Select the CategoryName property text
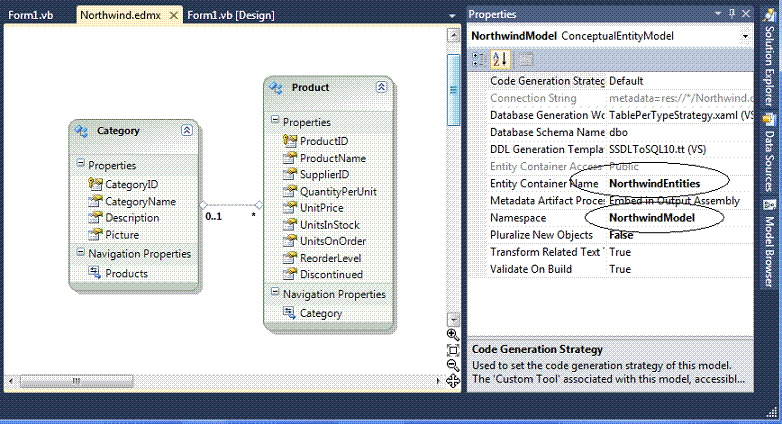Screen dimensions: 782x425 [141, 202]
